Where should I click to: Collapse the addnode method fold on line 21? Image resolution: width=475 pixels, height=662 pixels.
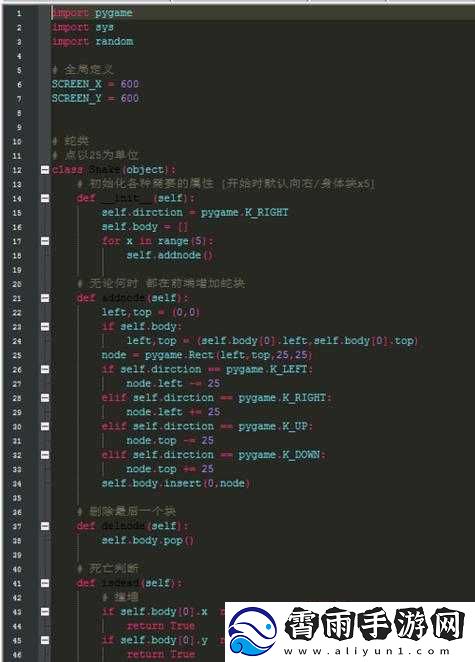coord(45,298)
